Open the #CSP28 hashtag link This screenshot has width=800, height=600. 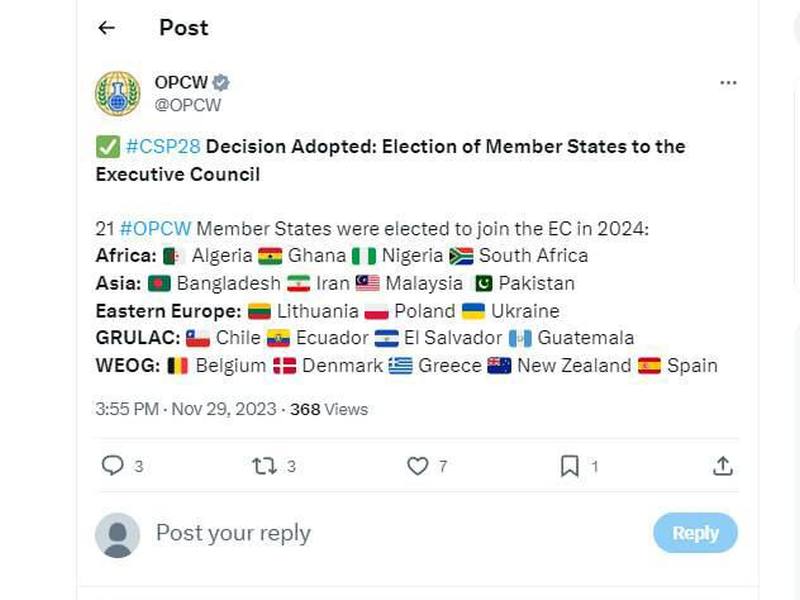163,146
